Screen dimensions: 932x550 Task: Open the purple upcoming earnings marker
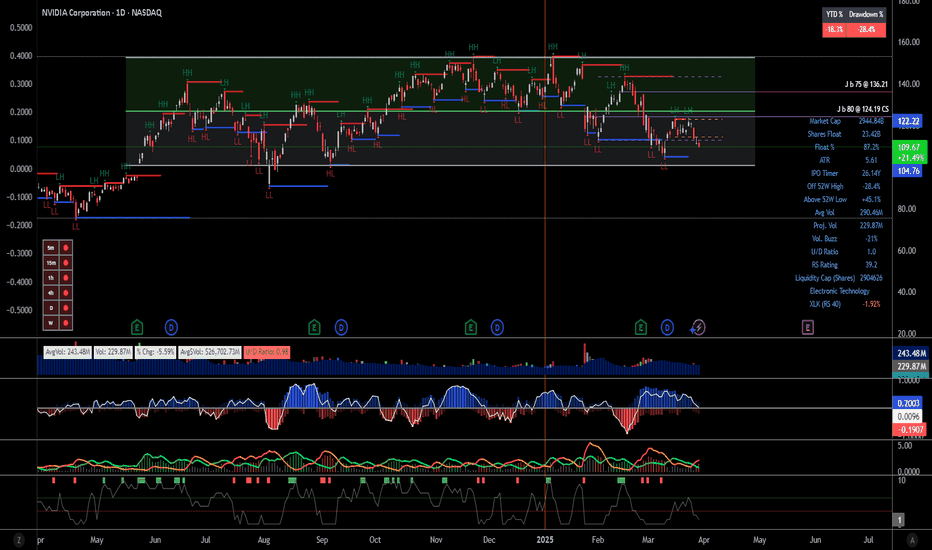[807, 327]
